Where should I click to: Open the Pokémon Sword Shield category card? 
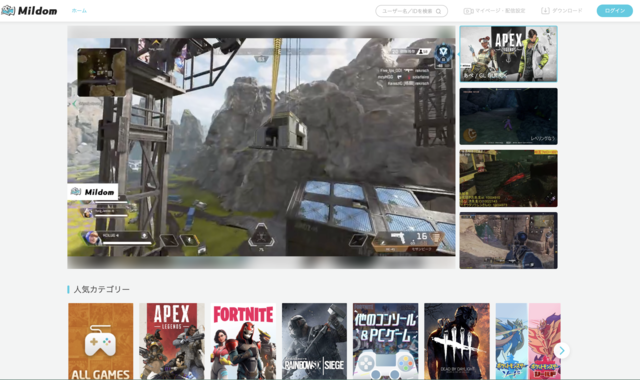coord(528,341)
